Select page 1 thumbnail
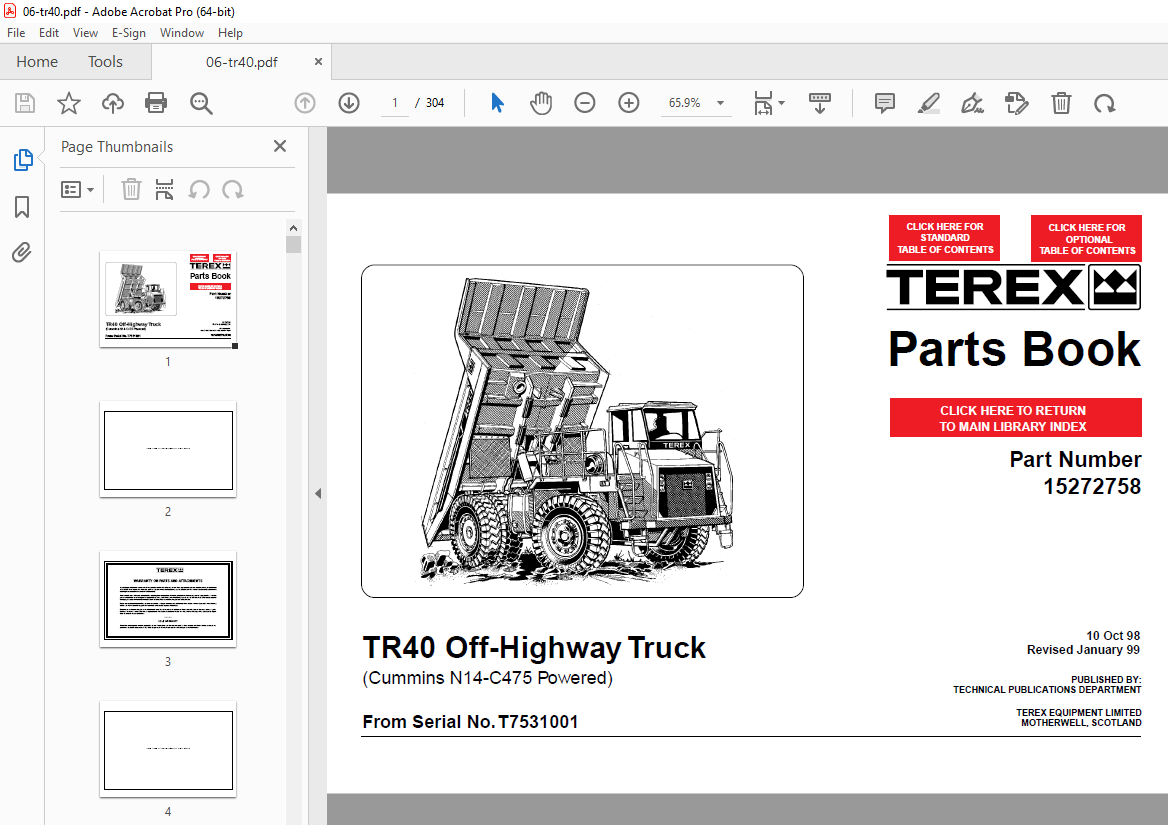Viewport: 1168px width, 825px height. pyautogui.click(x=168, y=299)
